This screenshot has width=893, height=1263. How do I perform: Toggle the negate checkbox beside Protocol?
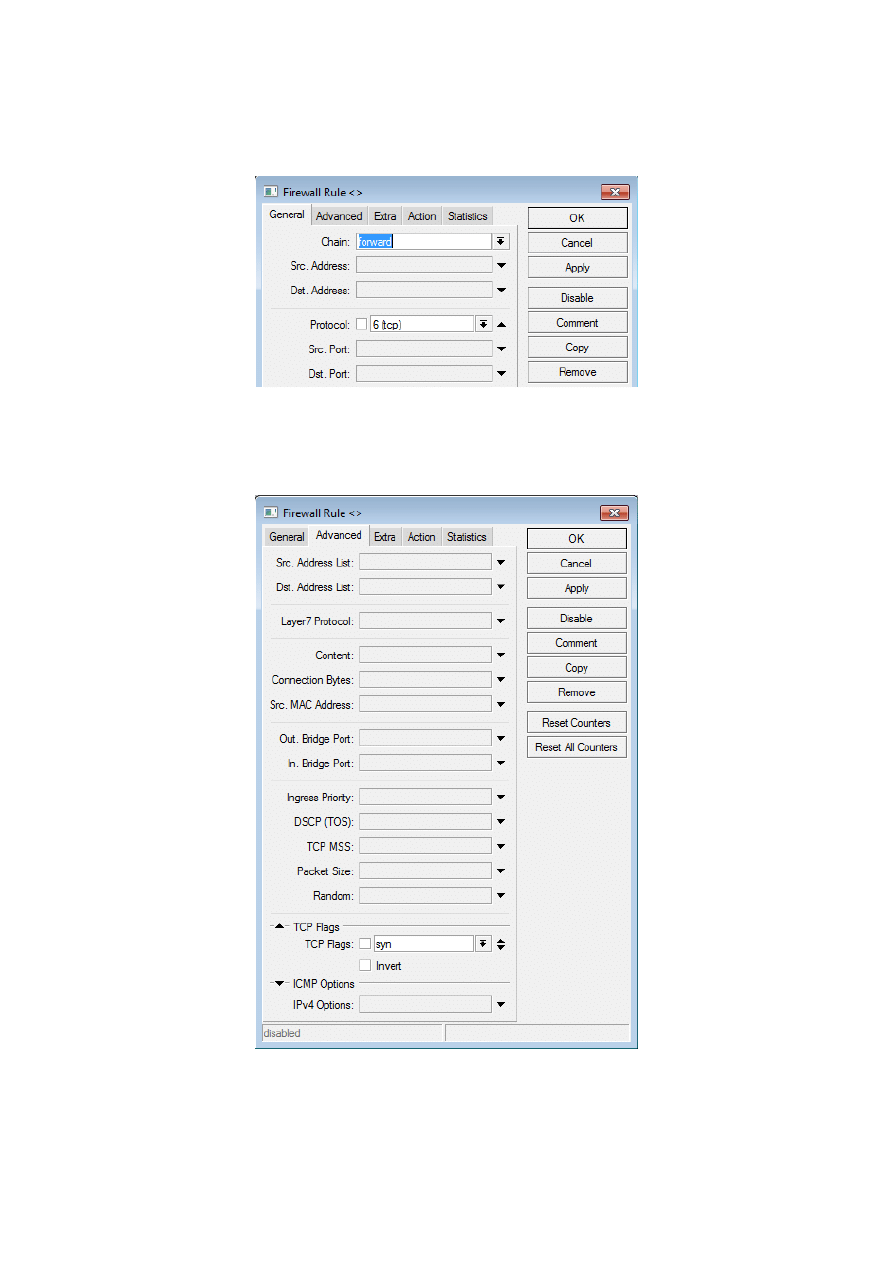(362, 324)
